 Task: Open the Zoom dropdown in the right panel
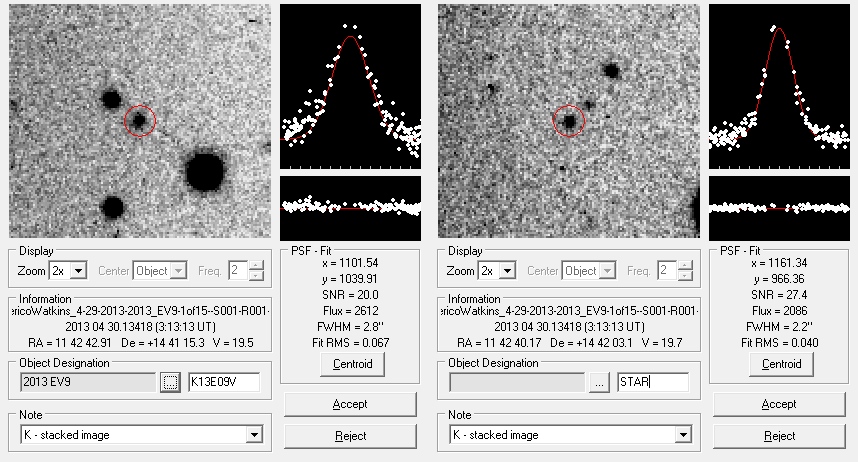[508, 271]
